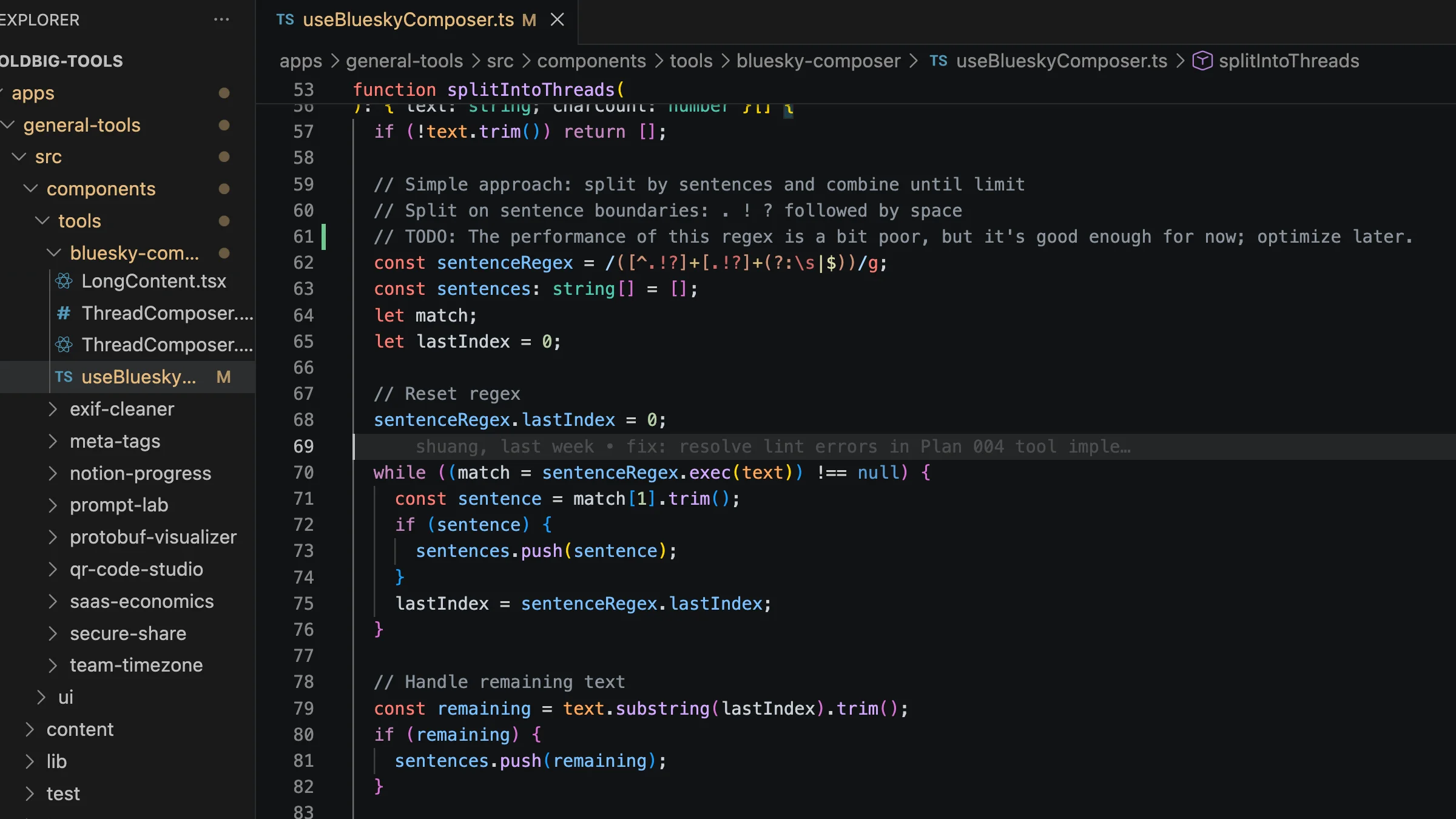1456x819 pixels.
Task: Click the sentenceRegex declaration on line 62
Action: [x=630, y=263]
